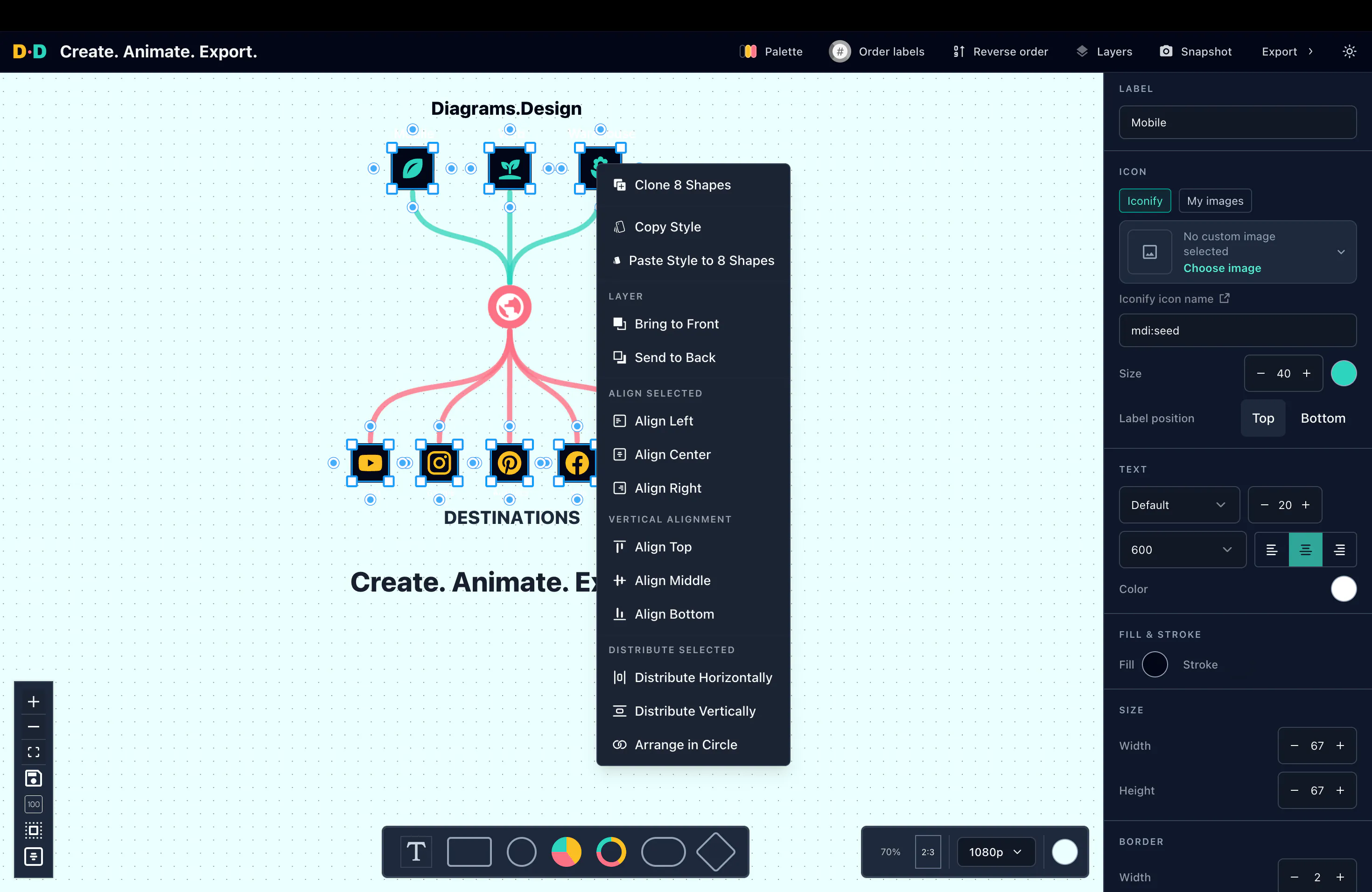Toggle light/dark theme sun icon

tap(1349, 51)
